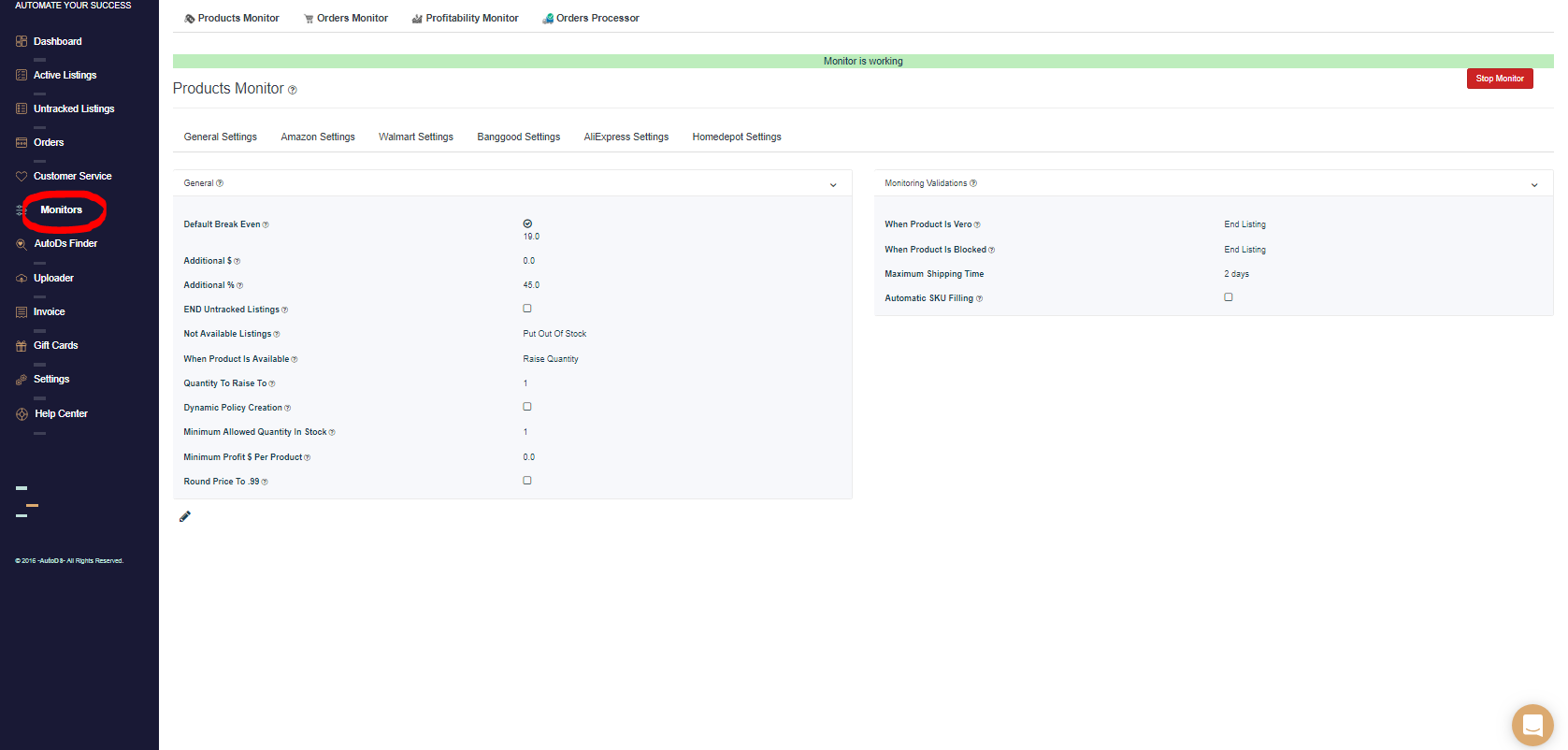
Task: Open Untracked Listings sidebar item
Action: (74, 108)
